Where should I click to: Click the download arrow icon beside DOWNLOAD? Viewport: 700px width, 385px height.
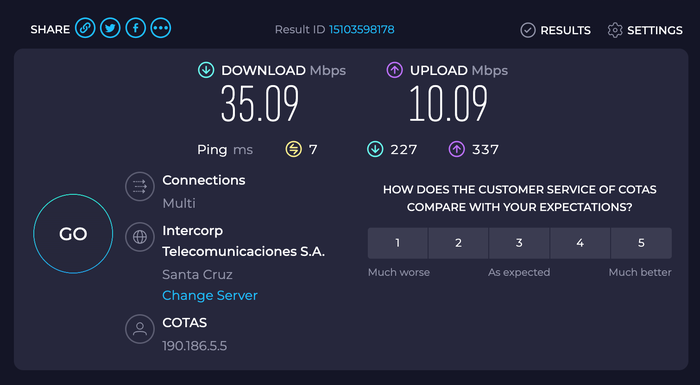coord(206,70)
